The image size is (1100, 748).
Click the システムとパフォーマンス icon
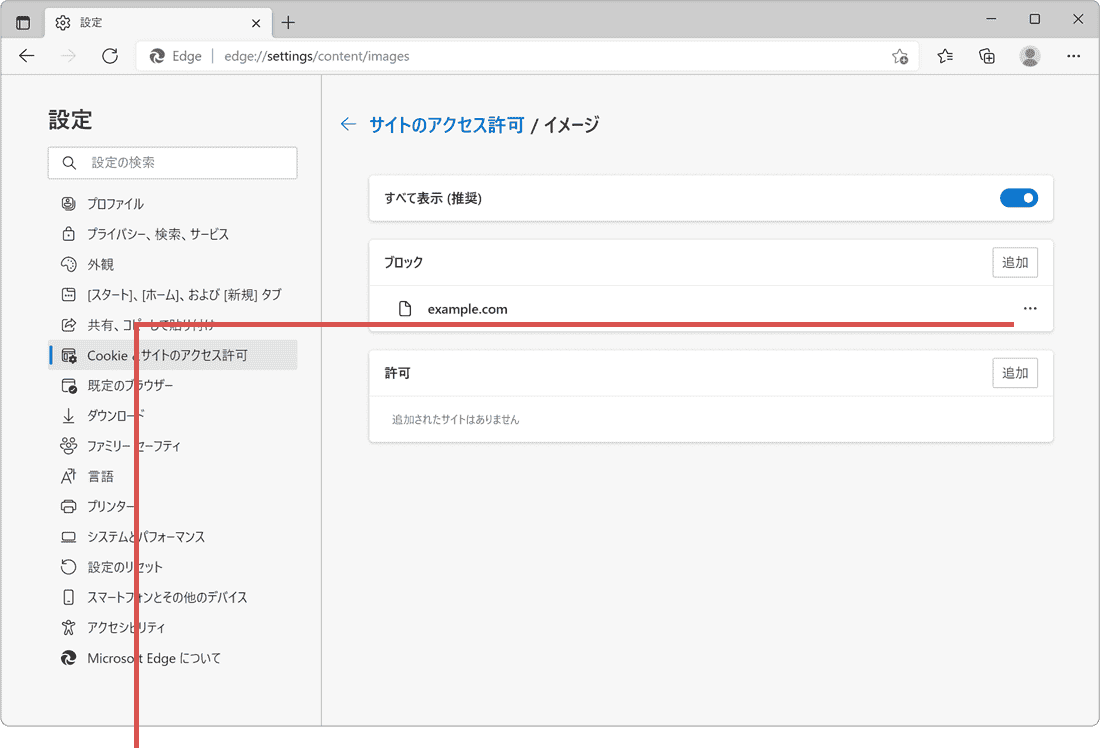pyautogui.click(x=68, y=537)
